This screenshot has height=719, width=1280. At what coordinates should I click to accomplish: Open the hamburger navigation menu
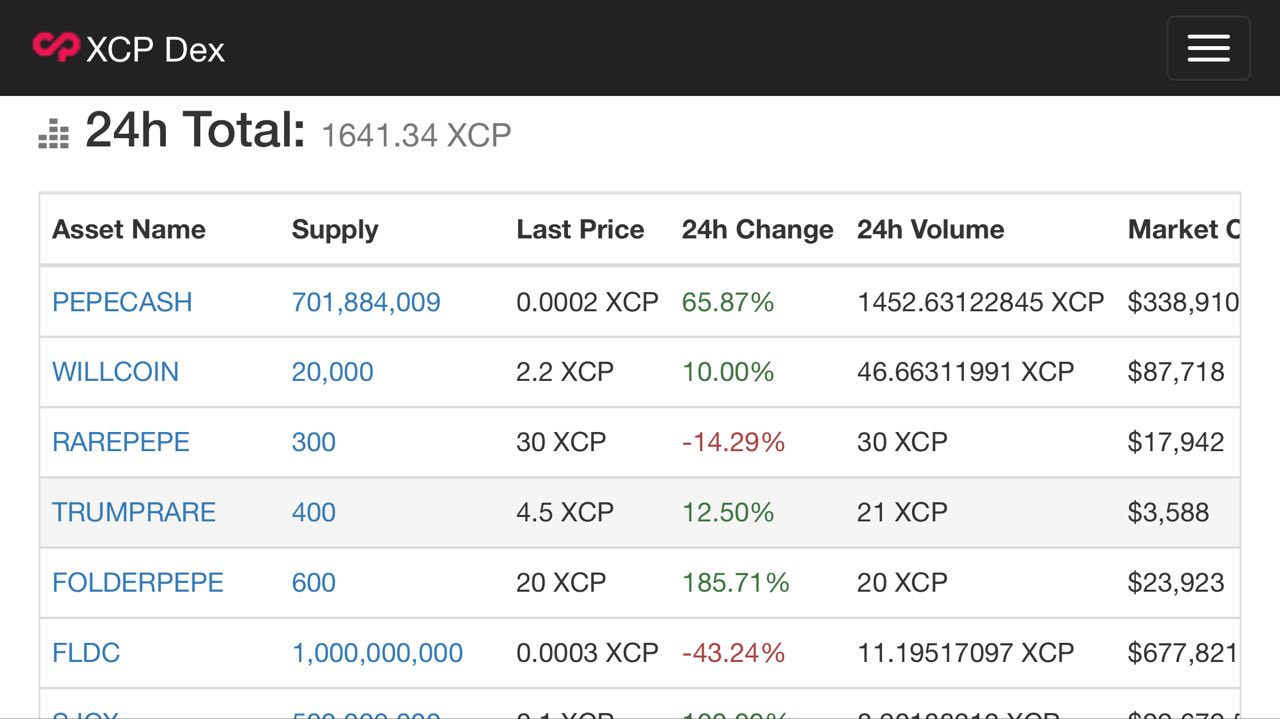click(1208, 48)
